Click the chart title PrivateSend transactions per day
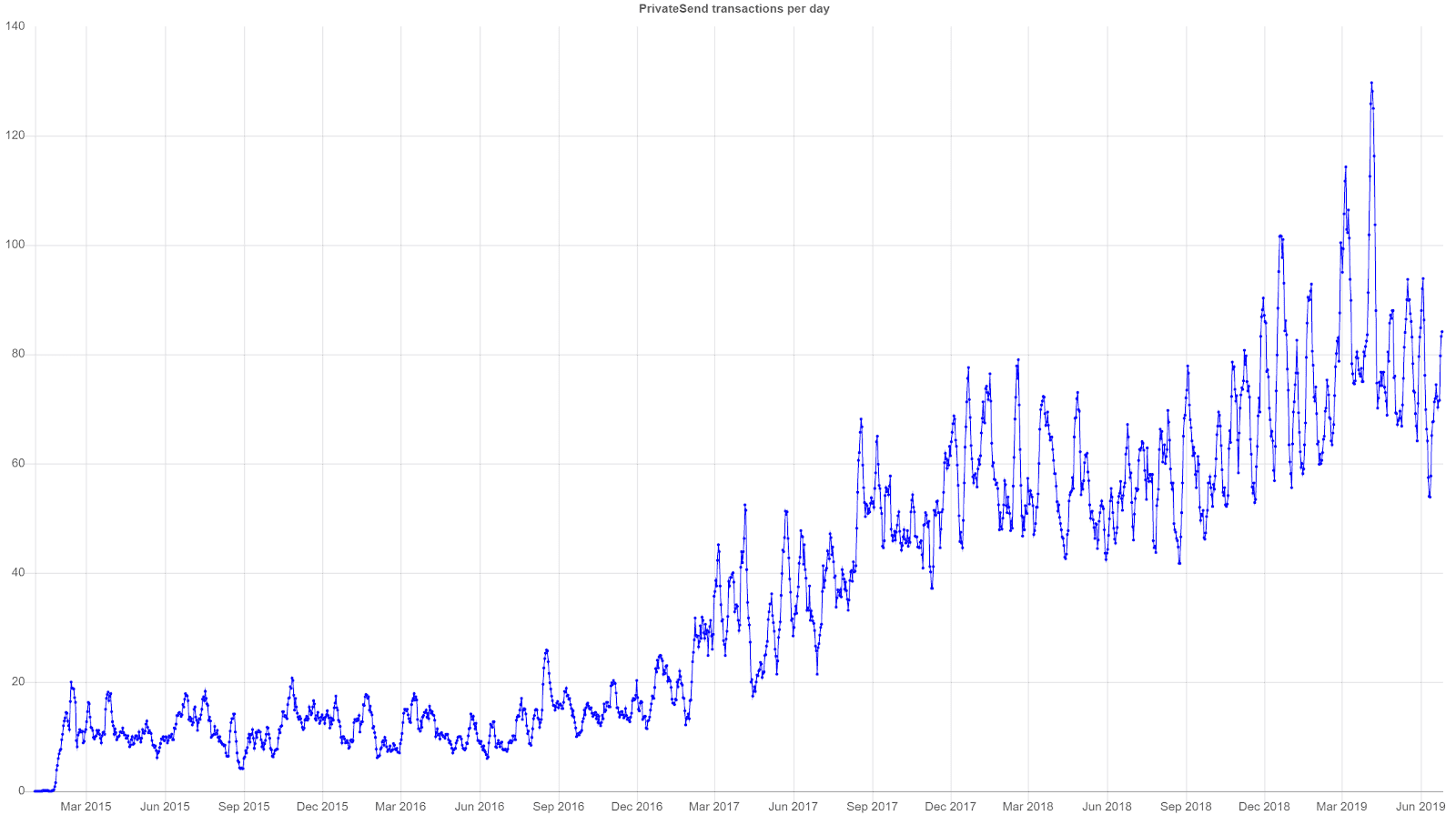Viewport: 1456px width, 825px height. click(x=733, y=9)
